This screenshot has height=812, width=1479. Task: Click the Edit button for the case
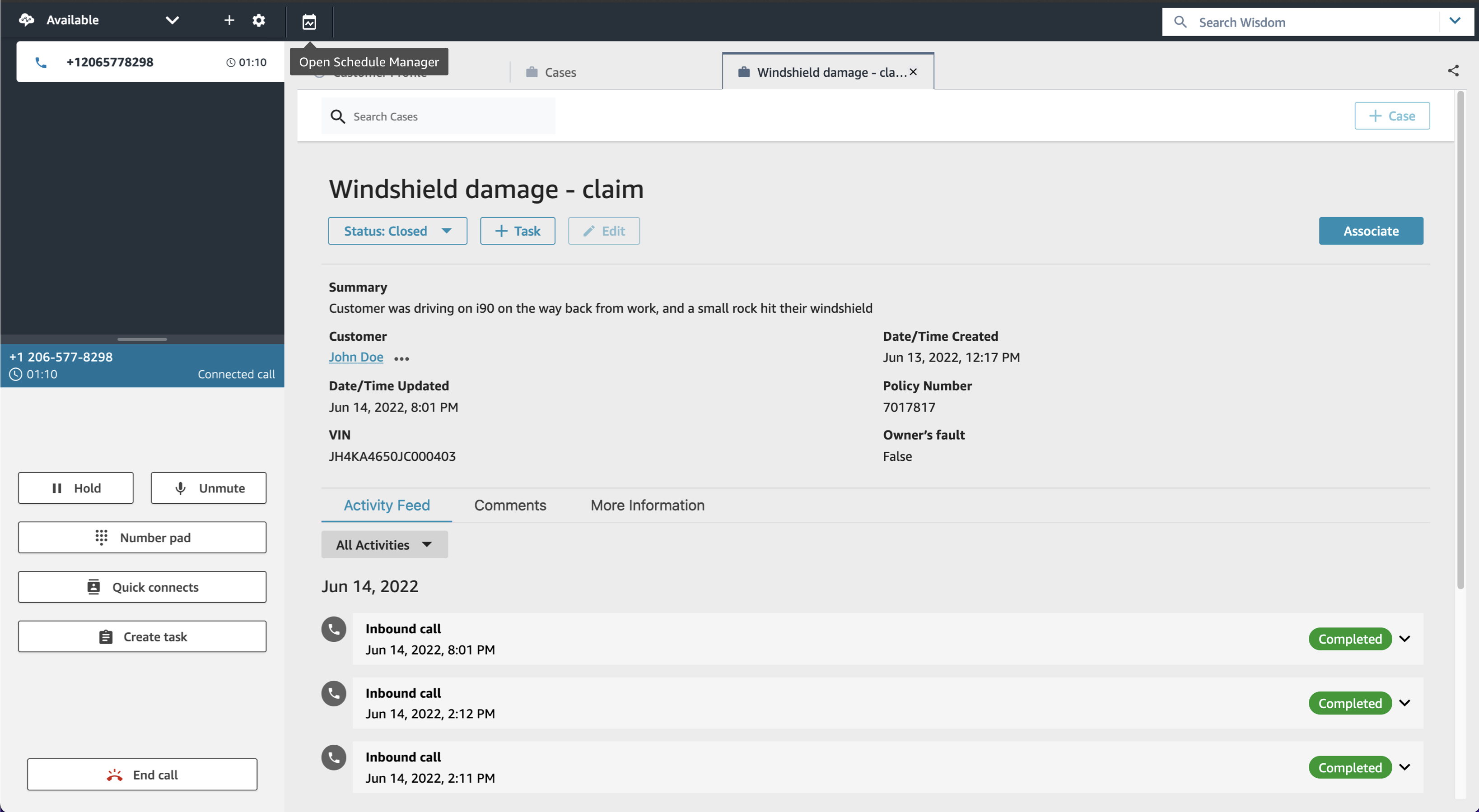[x=603, y=230]
